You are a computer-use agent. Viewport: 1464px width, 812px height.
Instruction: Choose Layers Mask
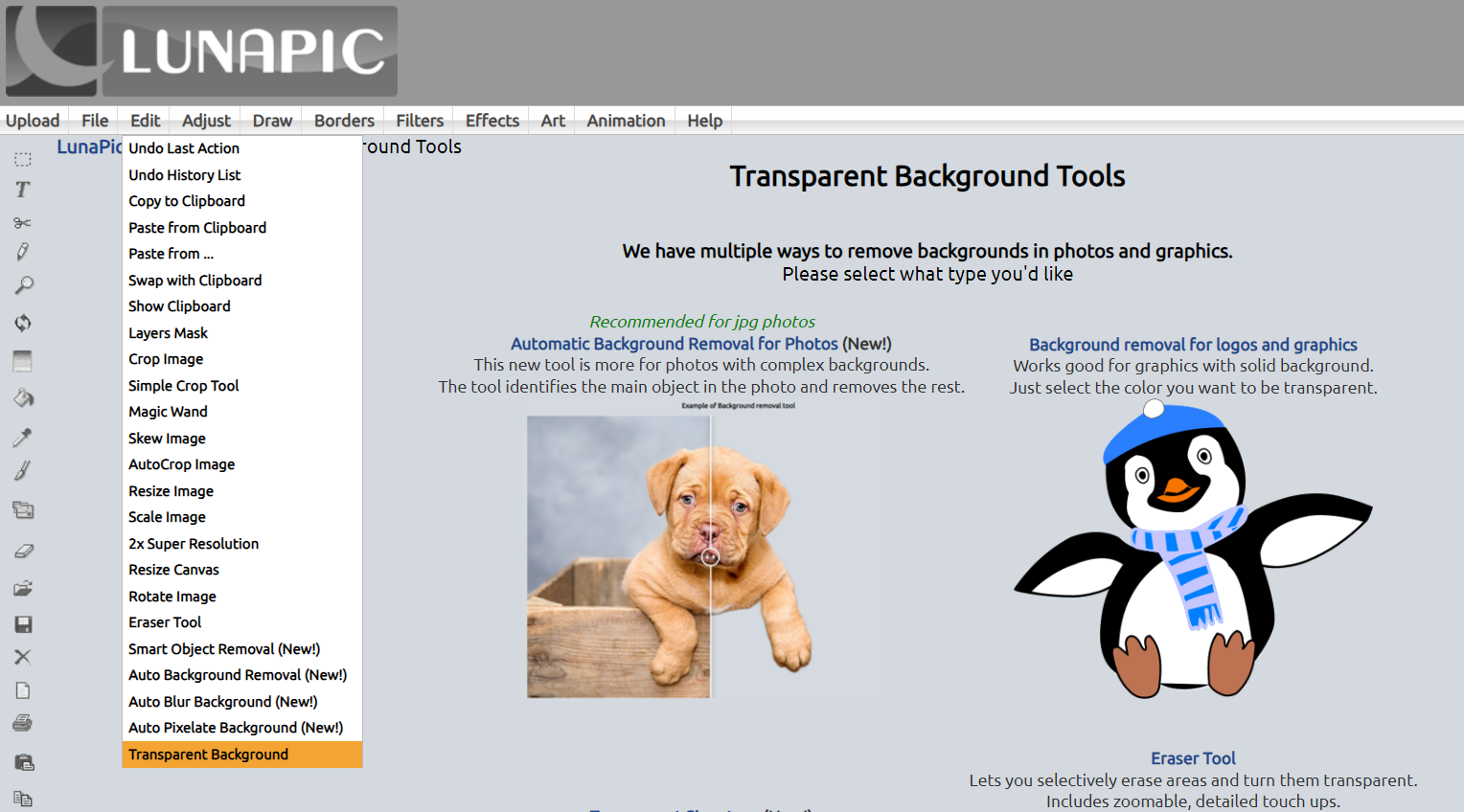coord(242,333)
